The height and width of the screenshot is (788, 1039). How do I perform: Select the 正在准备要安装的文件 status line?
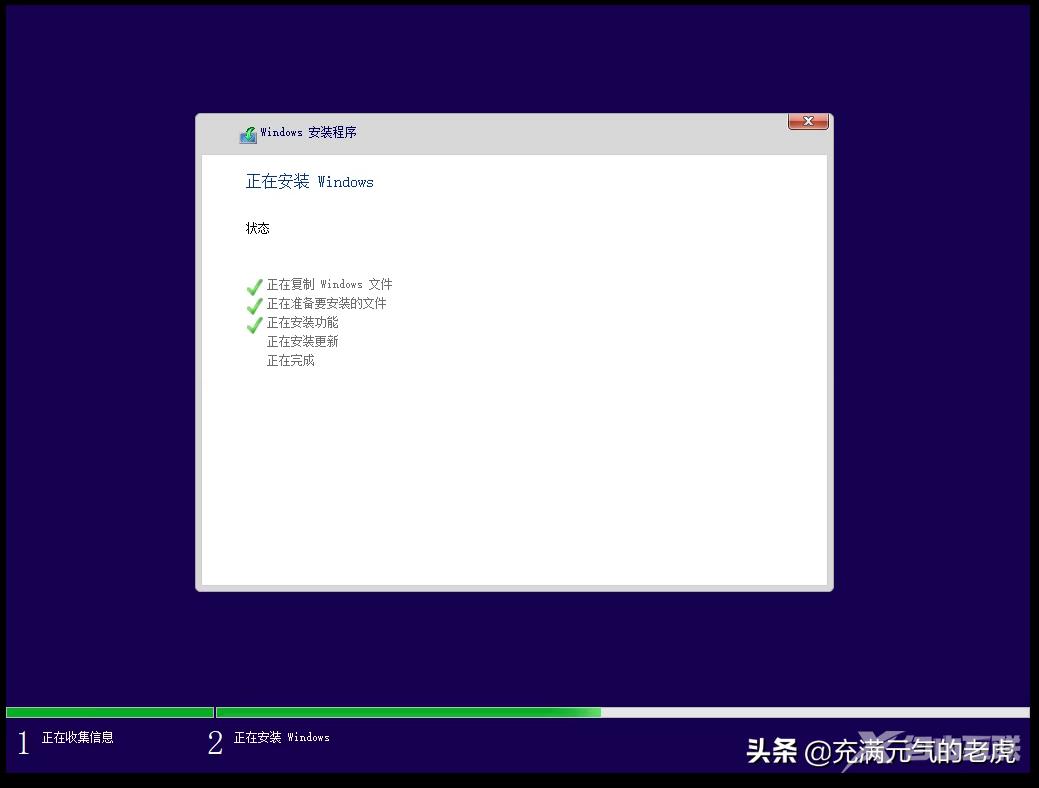tap(326, 304)
